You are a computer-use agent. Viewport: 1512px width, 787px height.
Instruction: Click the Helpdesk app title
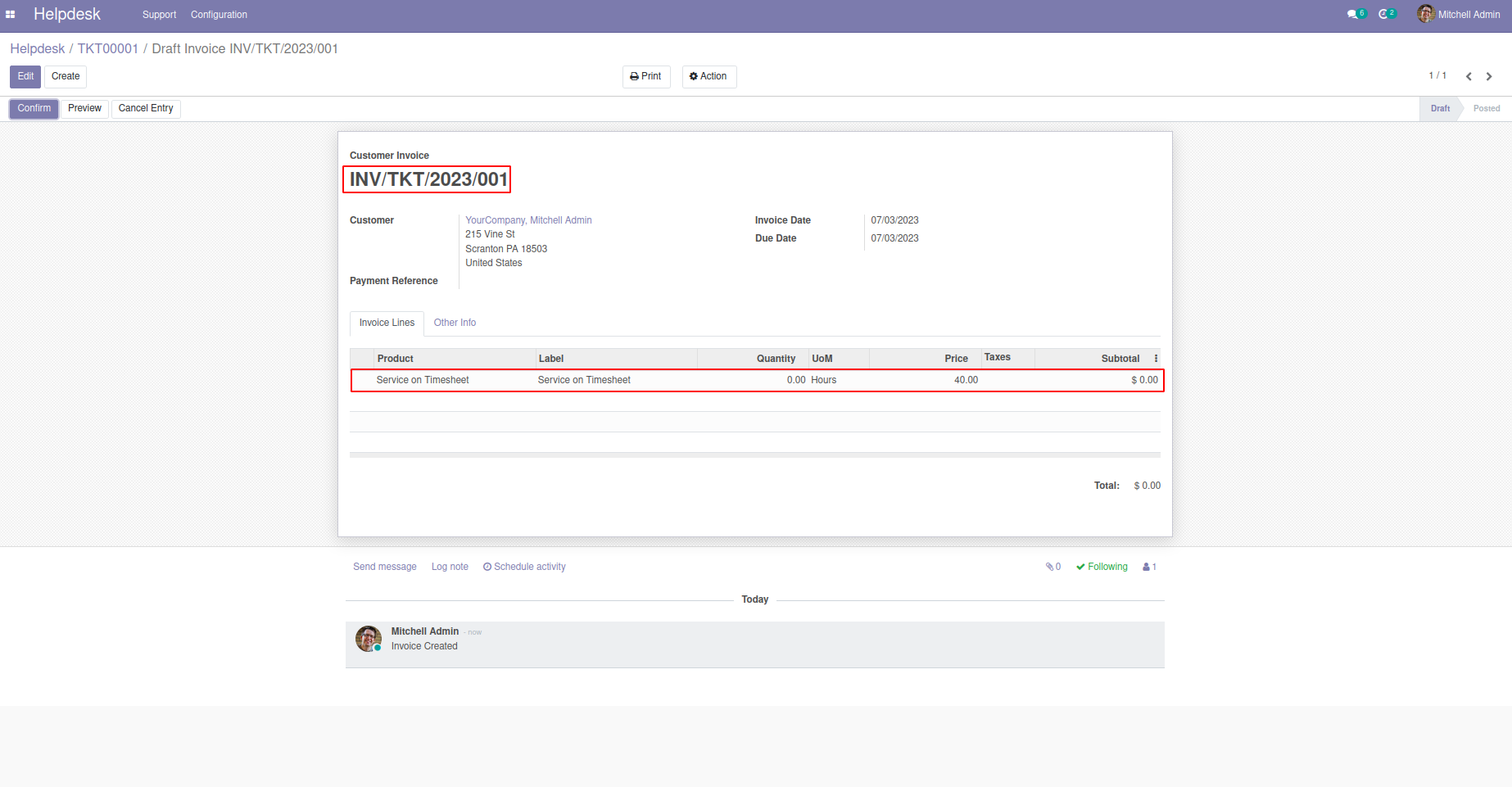tap(67, 15)
